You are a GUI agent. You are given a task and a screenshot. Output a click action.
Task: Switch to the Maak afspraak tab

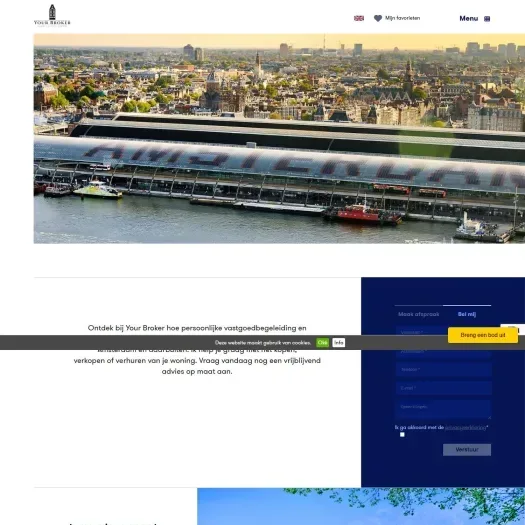(419, 314)
